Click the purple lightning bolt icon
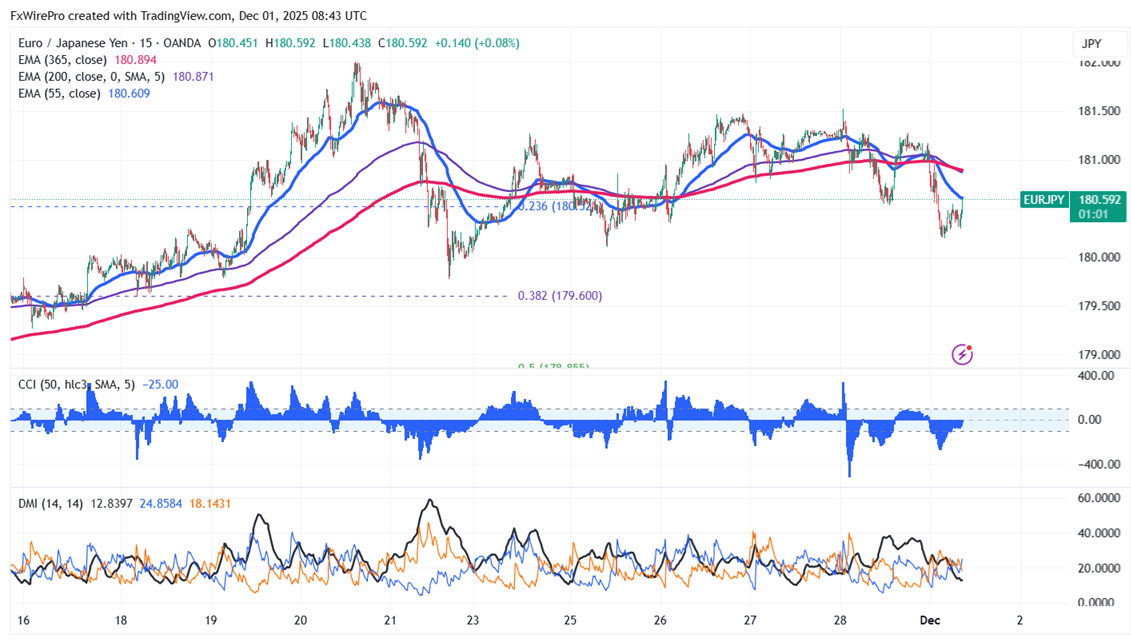 962,353
